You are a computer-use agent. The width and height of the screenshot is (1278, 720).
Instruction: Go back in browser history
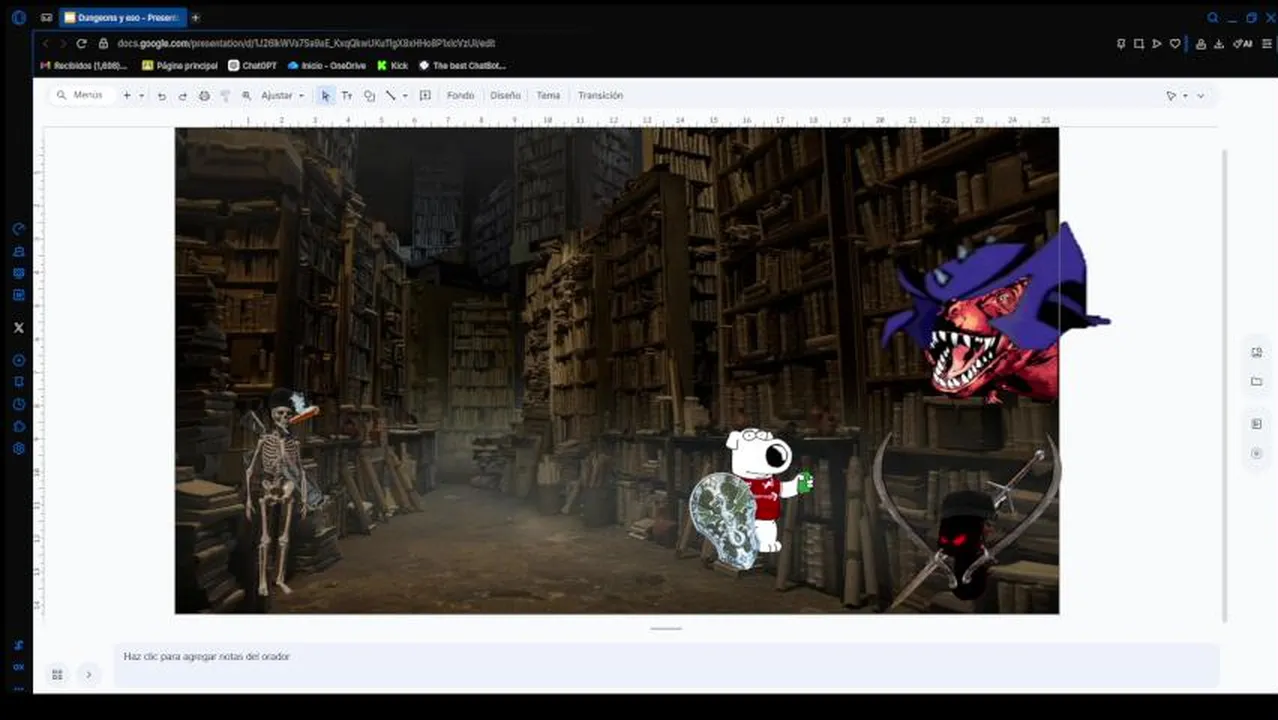click(45, 43)
